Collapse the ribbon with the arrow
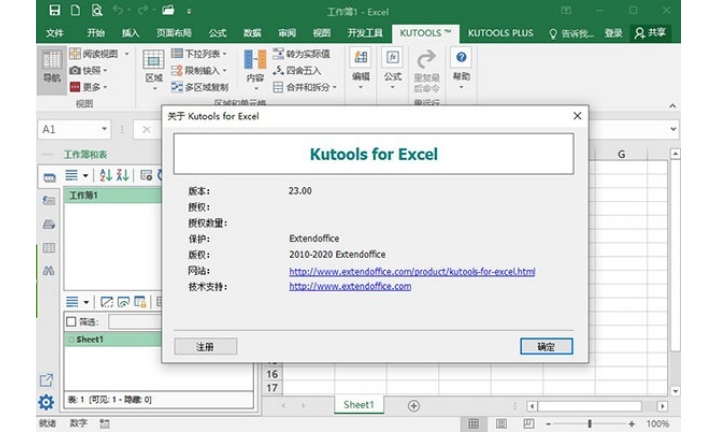The width and height of the screenshot is (720, 432). pyautogui.click(x=672, y=106)
